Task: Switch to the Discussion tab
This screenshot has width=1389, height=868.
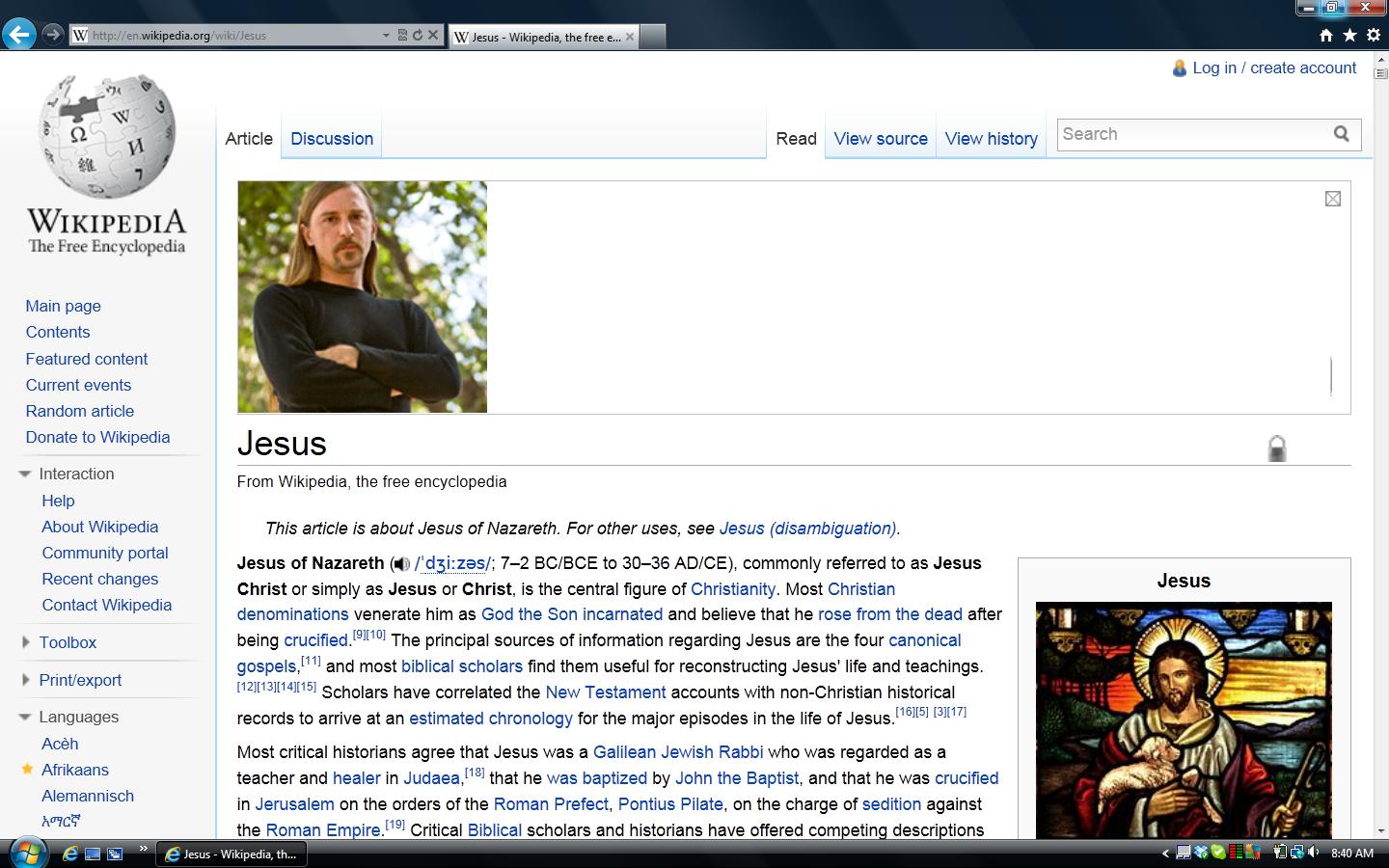Action: pos(331,138)
